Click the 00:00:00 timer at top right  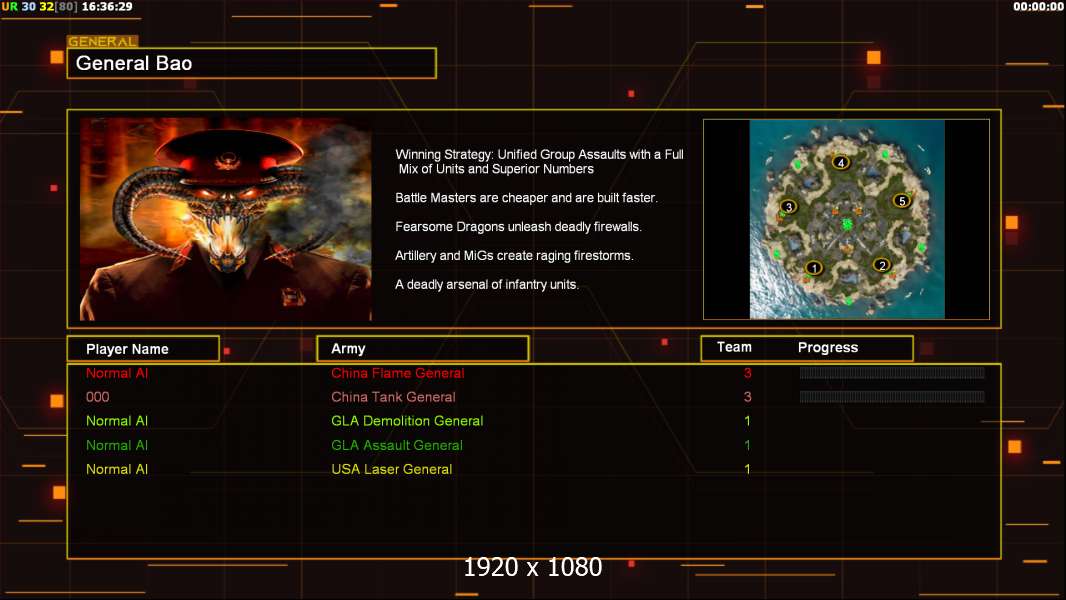(x=1038, y=6)
